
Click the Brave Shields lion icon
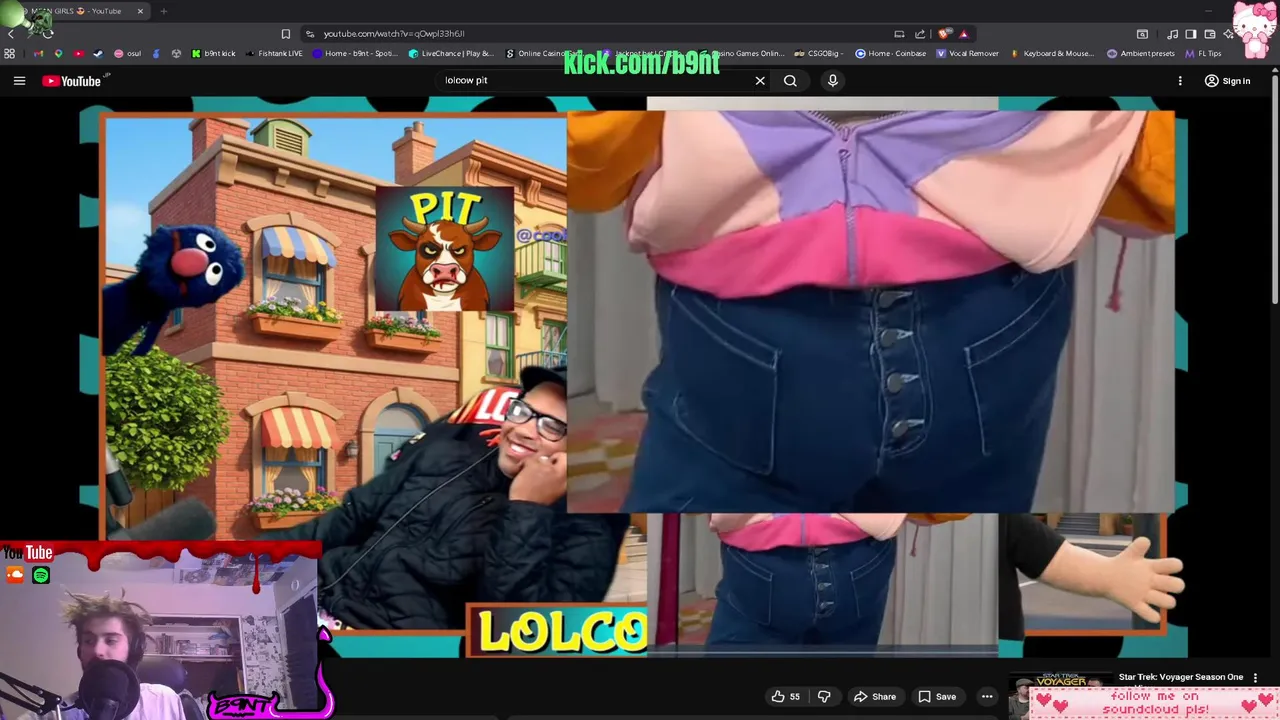coord(945,34)
